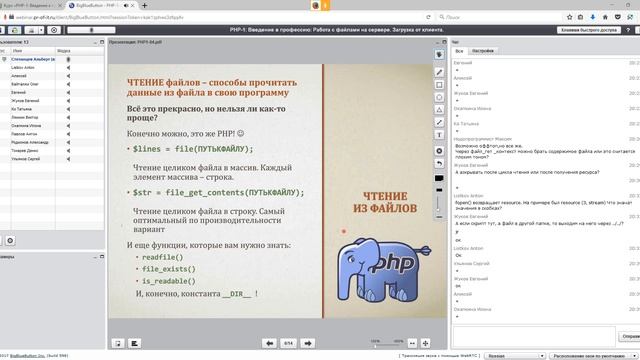This screenshot has height=360, width=640.
Task: Adjust the audio volume slider in toolbar
Action: click(91, 30)
